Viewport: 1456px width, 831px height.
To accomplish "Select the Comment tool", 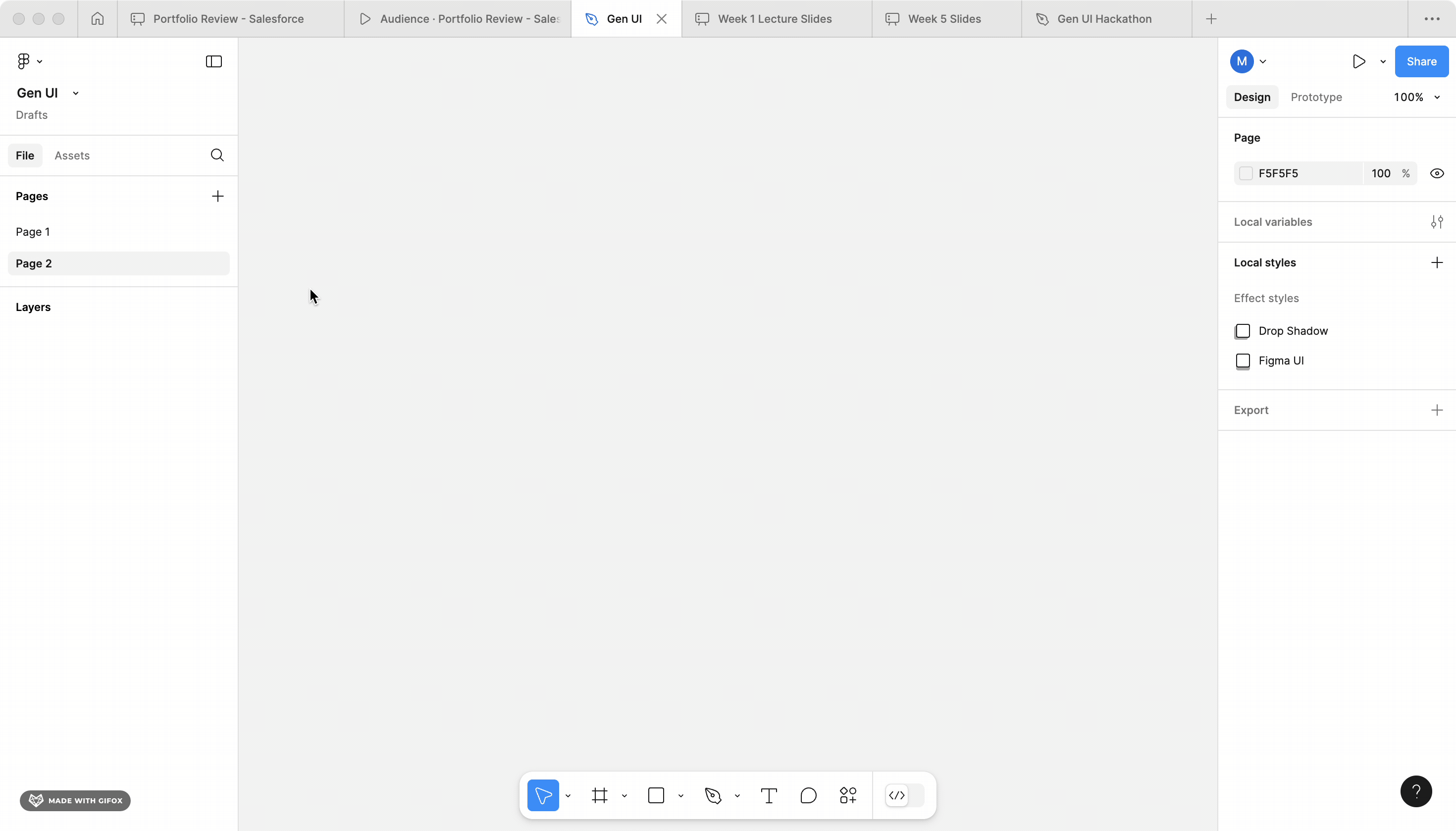I will click(x=808, y=795).
